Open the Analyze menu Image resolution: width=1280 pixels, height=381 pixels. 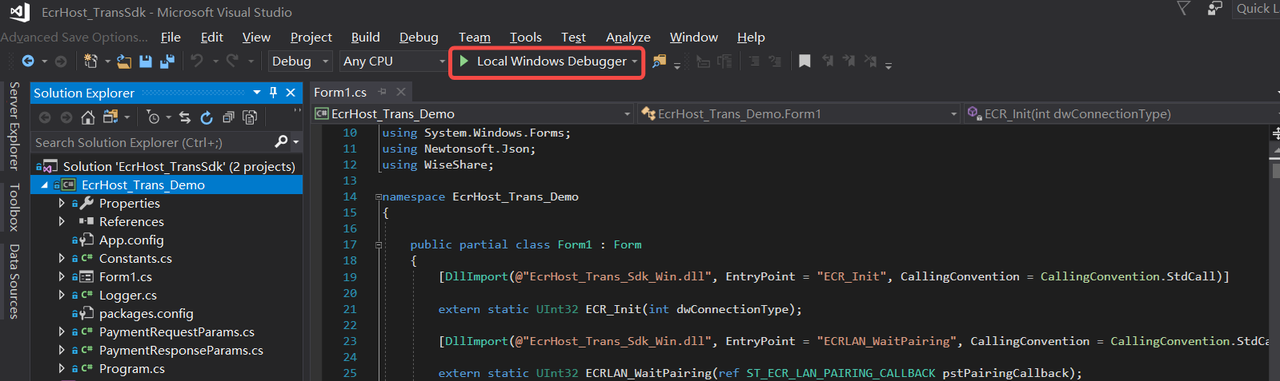pos(628,37)
